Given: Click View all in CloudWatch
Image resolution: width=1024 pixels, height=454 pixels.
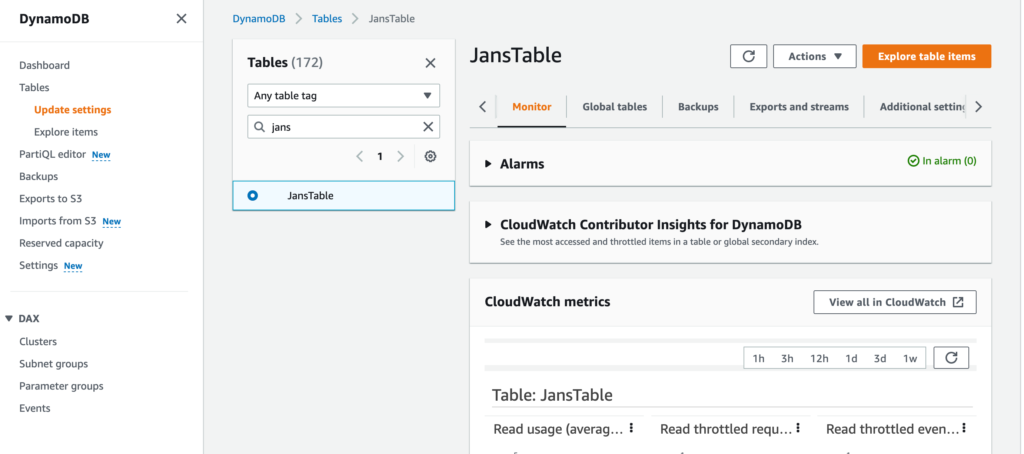Looking at the screenshot, I should pyautogui.click(x=895, y=302).
